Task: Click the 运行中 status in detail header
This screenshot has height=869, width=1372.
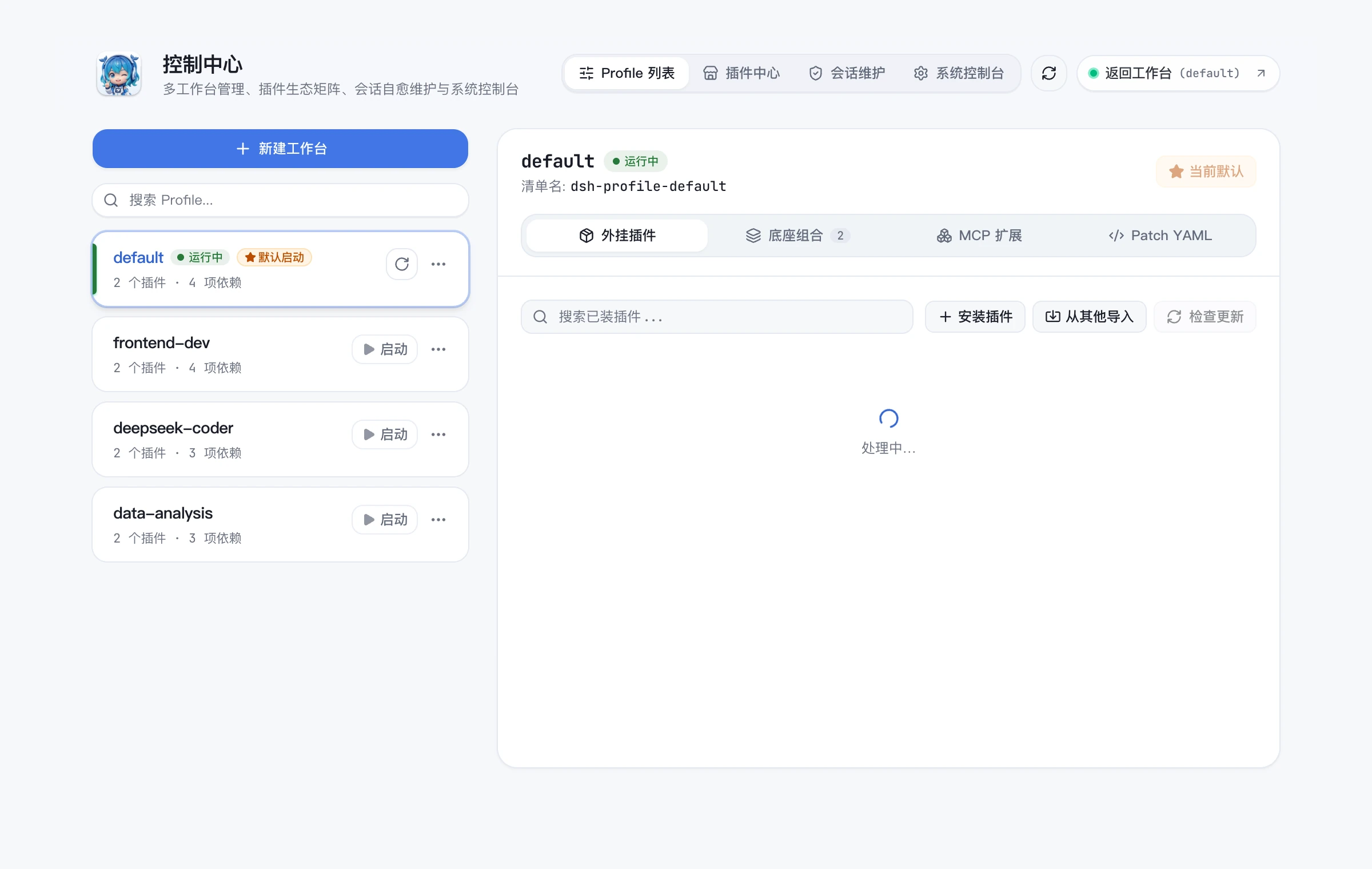Action: click(636, 161)
